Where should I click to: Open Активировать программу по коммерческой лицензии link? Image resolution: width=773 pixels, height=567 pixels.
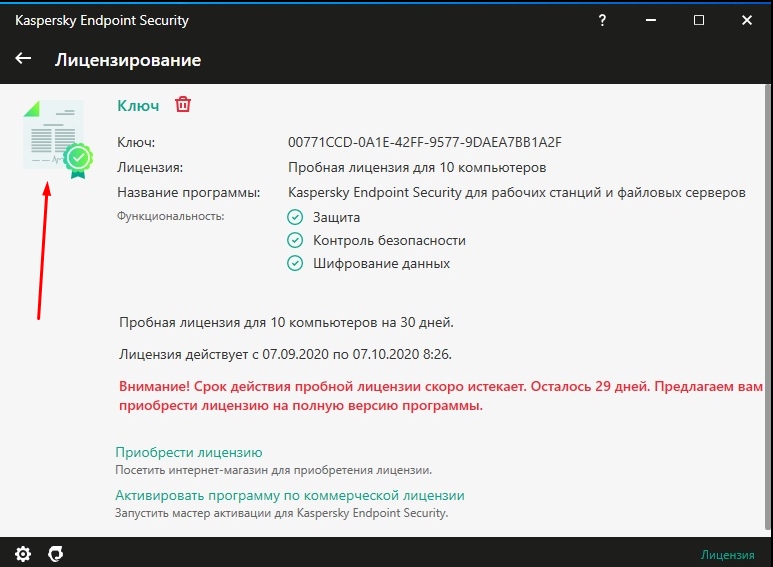tap(290, 495)
